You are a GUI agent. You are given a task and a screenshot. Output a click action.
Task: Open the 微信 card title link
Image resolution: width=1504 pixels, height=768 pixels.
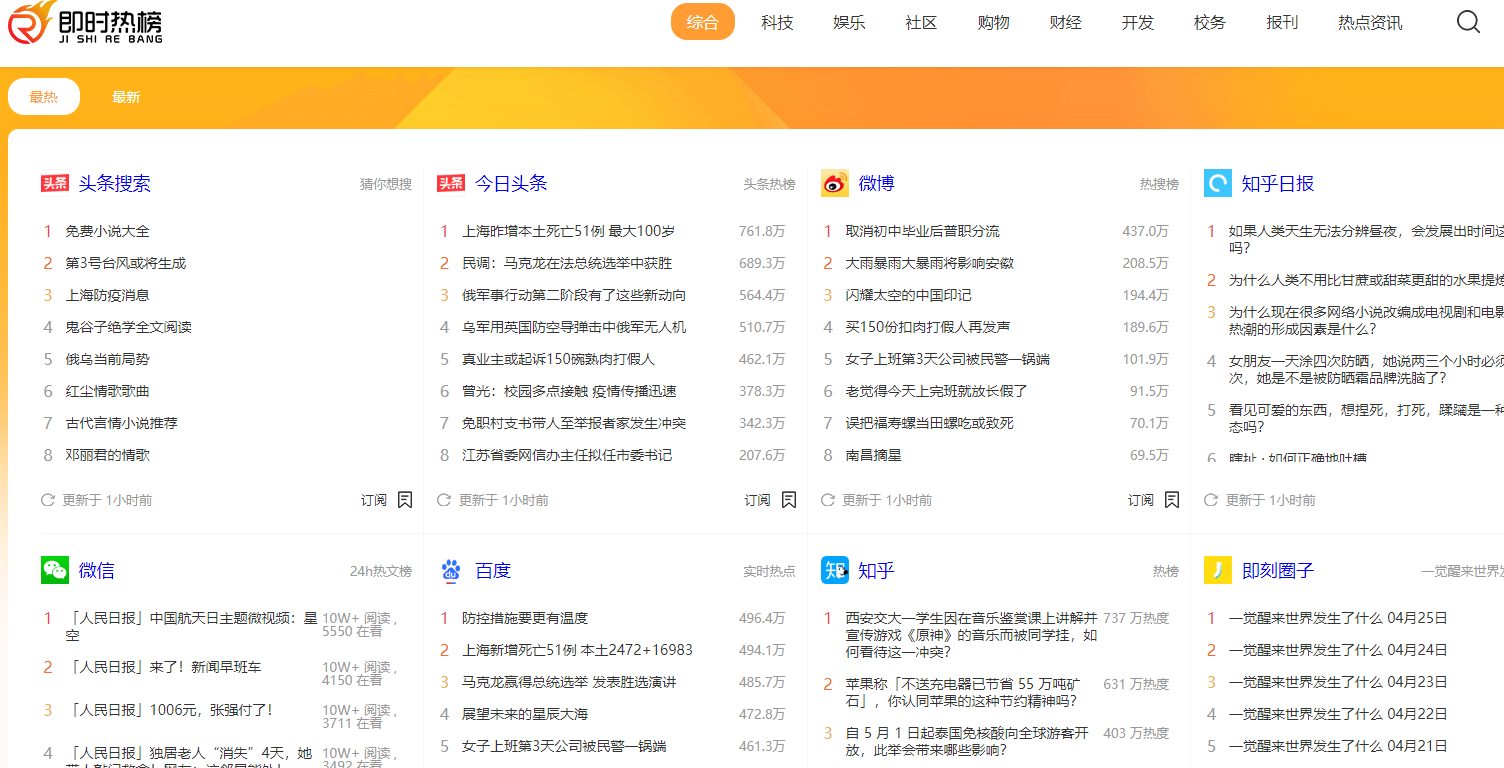tap(97, 570)
